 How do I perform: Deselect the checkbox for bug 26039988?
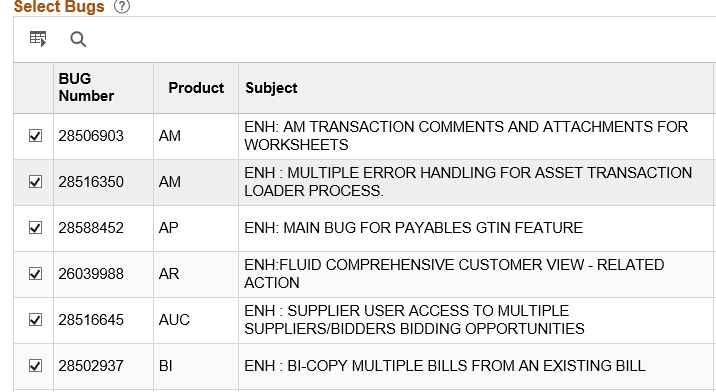(35, 274)
